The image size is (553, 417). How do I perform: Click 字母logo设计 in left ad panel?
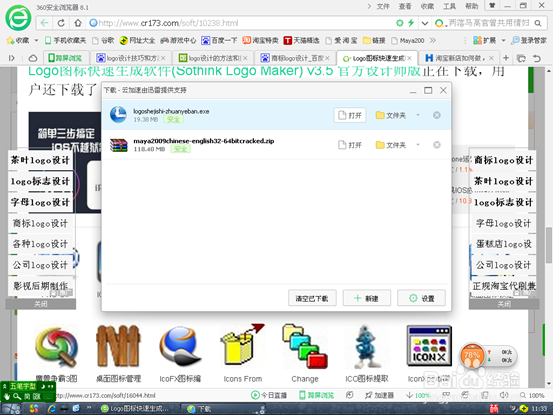[x=40, y=203]
